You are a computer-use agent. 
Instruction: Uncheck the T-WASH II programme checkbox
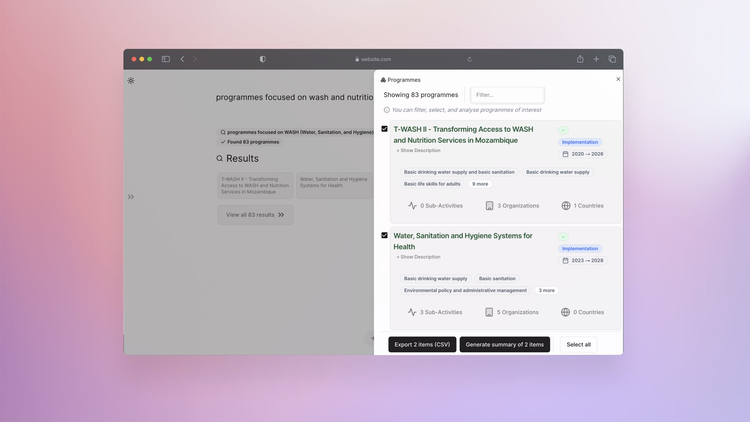(x=385, y=129)
